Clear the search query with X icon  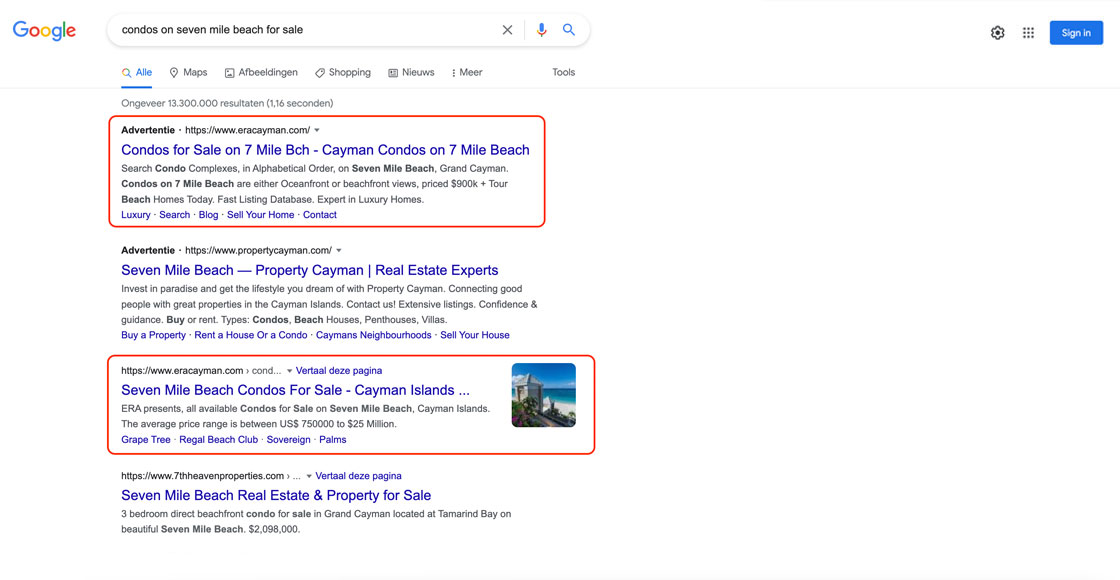pos(507,30)
